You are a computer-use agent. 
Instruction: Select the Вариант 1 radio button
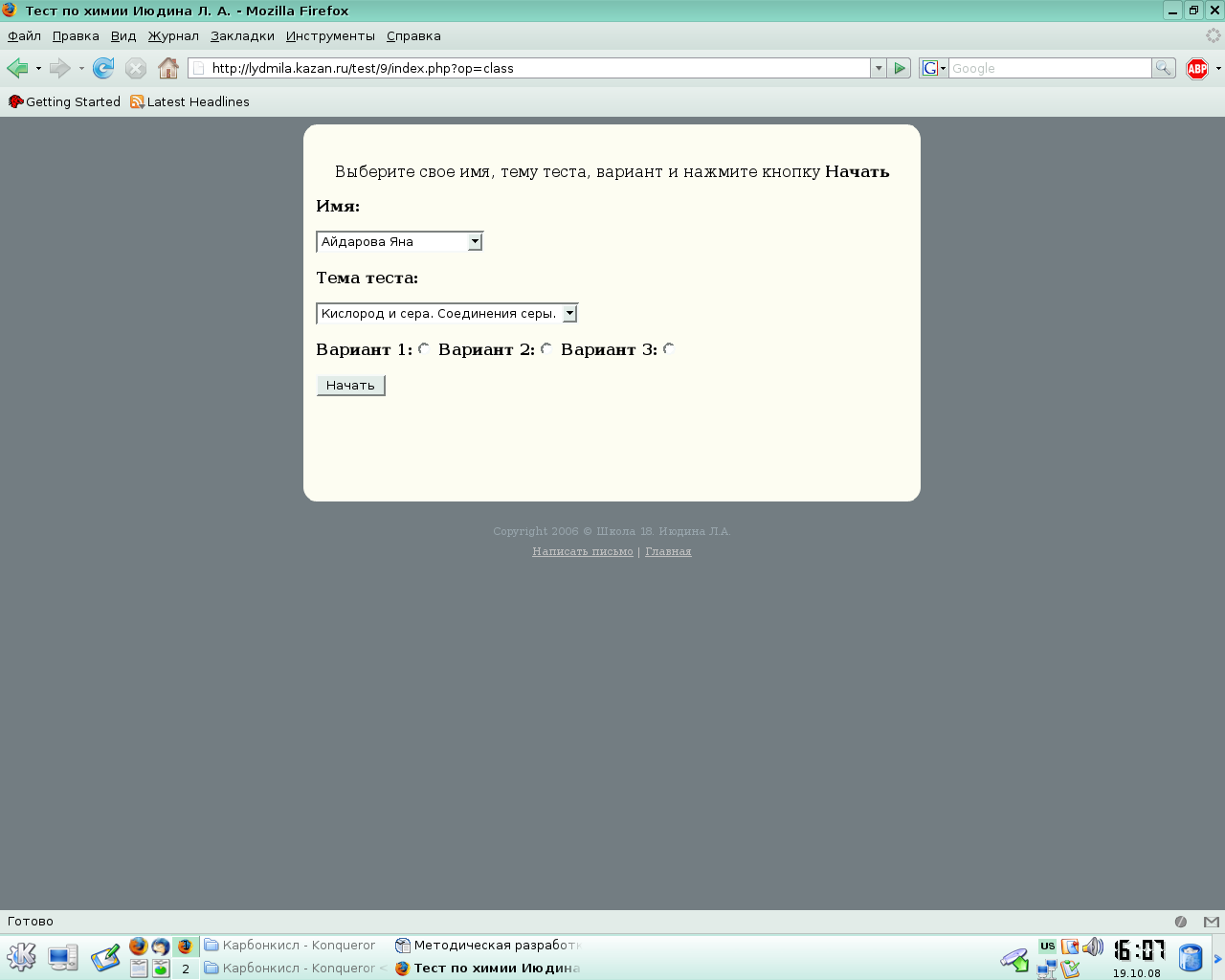(424, 349)
